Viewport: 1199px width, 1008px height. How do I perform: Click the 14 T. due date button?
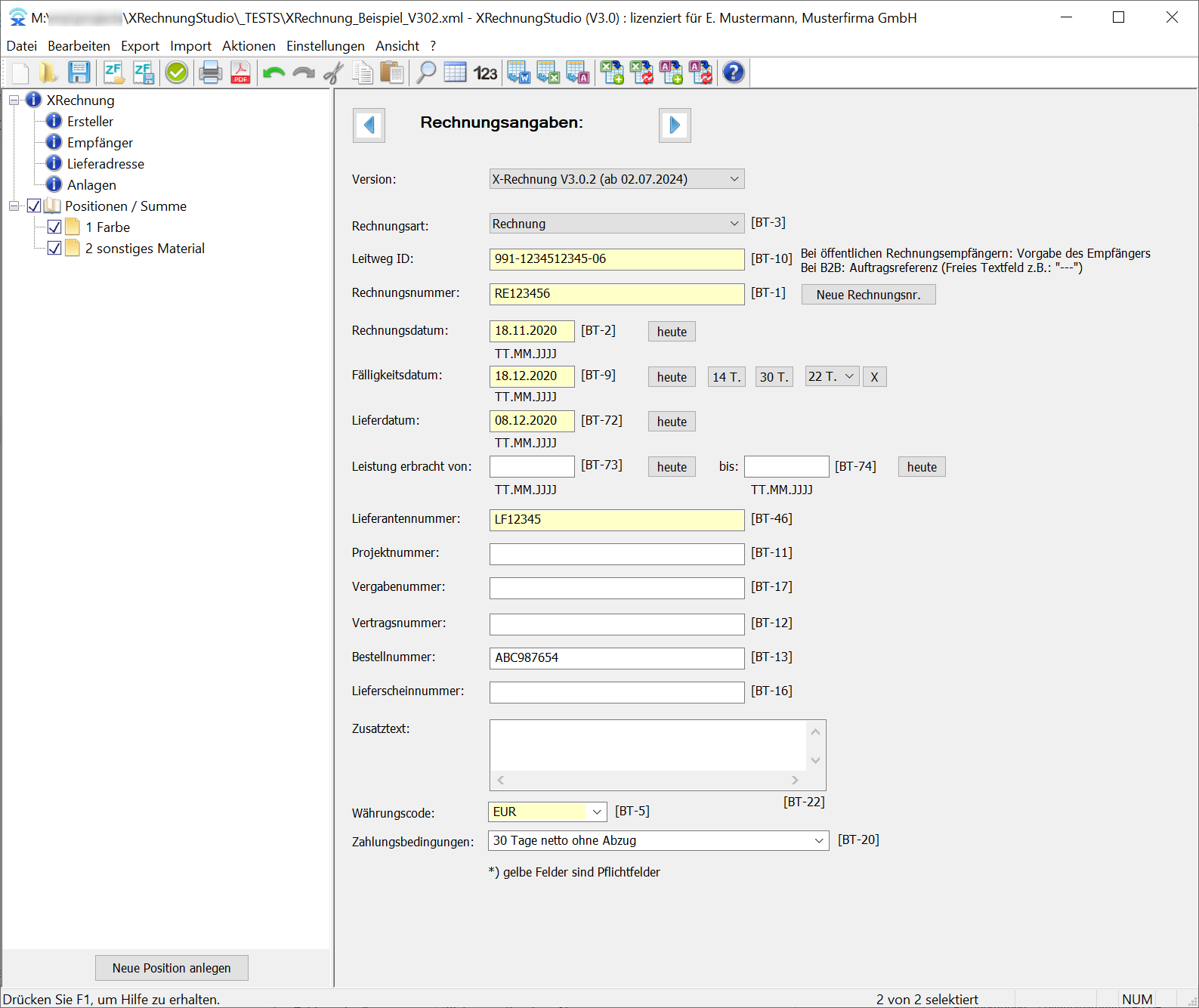pos(727,377)
